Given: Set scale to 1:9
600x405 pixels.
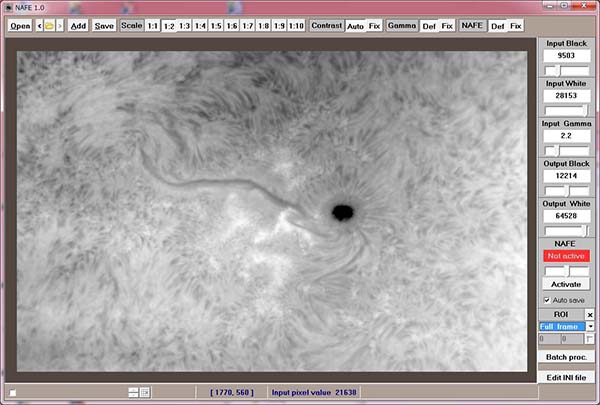Looking at the screenshot, I should point(279,26).
